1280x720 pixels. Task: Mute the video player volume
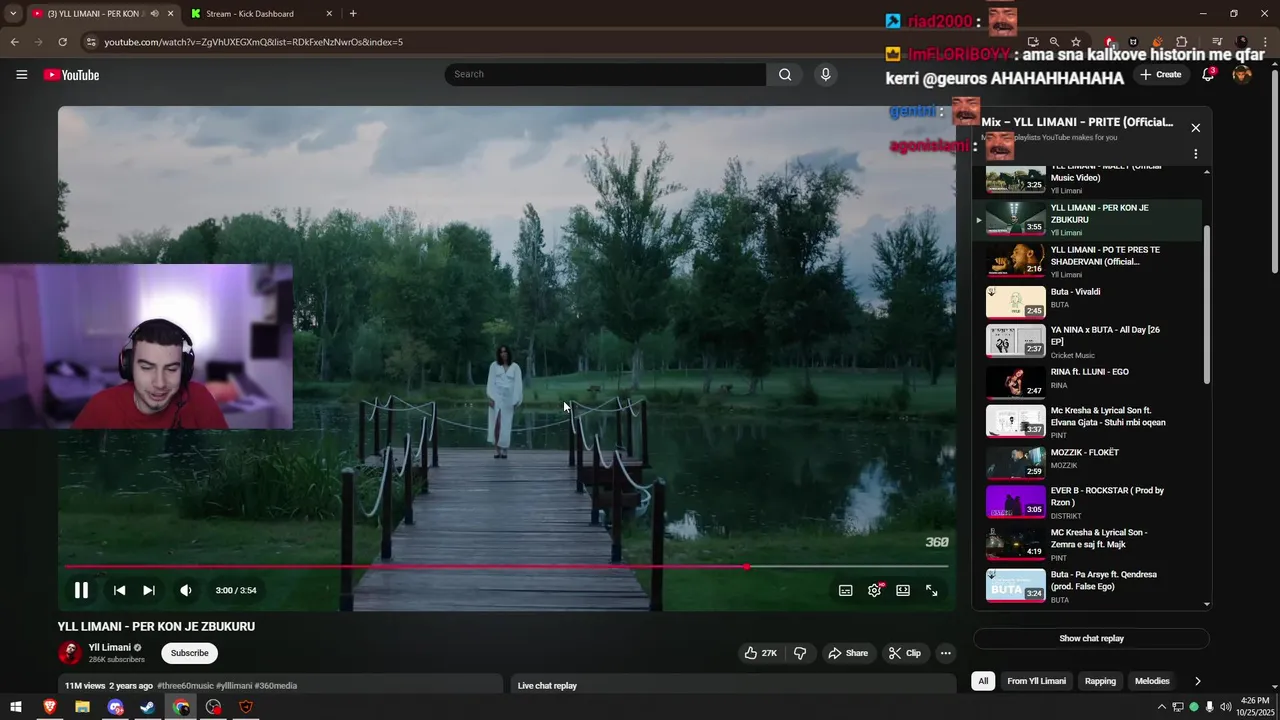(x=186, y=590)
